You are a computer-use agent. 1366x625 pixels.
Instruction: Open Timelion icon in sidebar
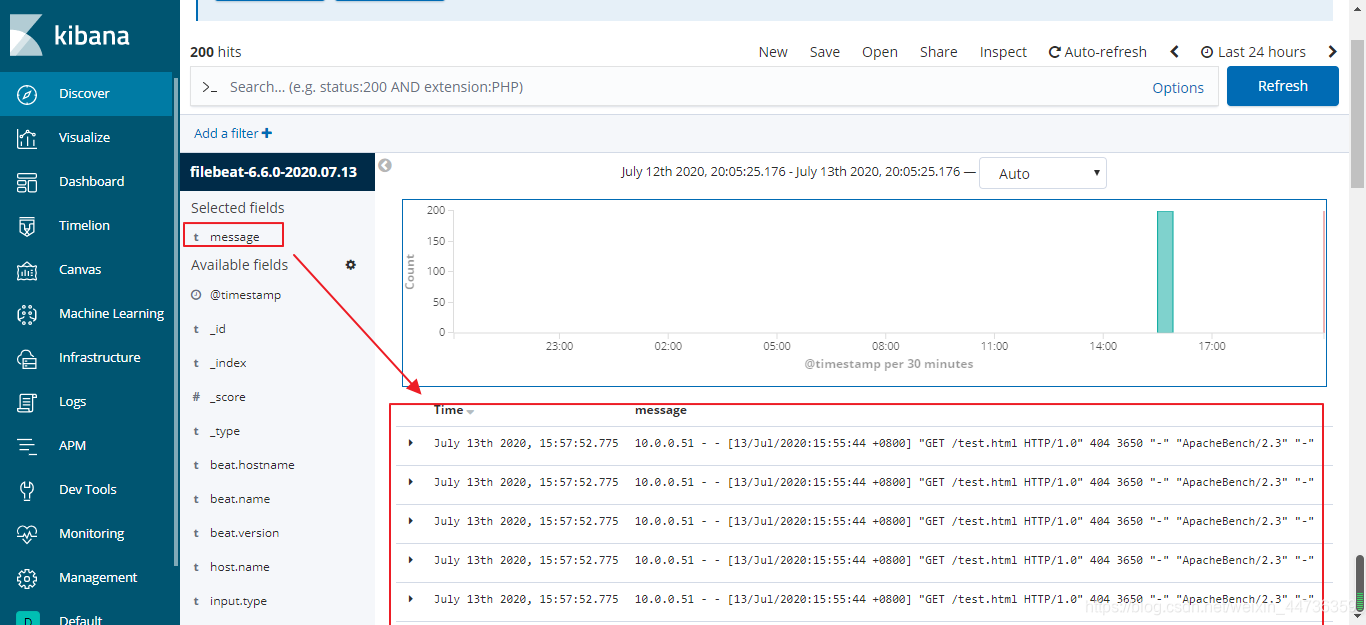click(x=28, y=226)
